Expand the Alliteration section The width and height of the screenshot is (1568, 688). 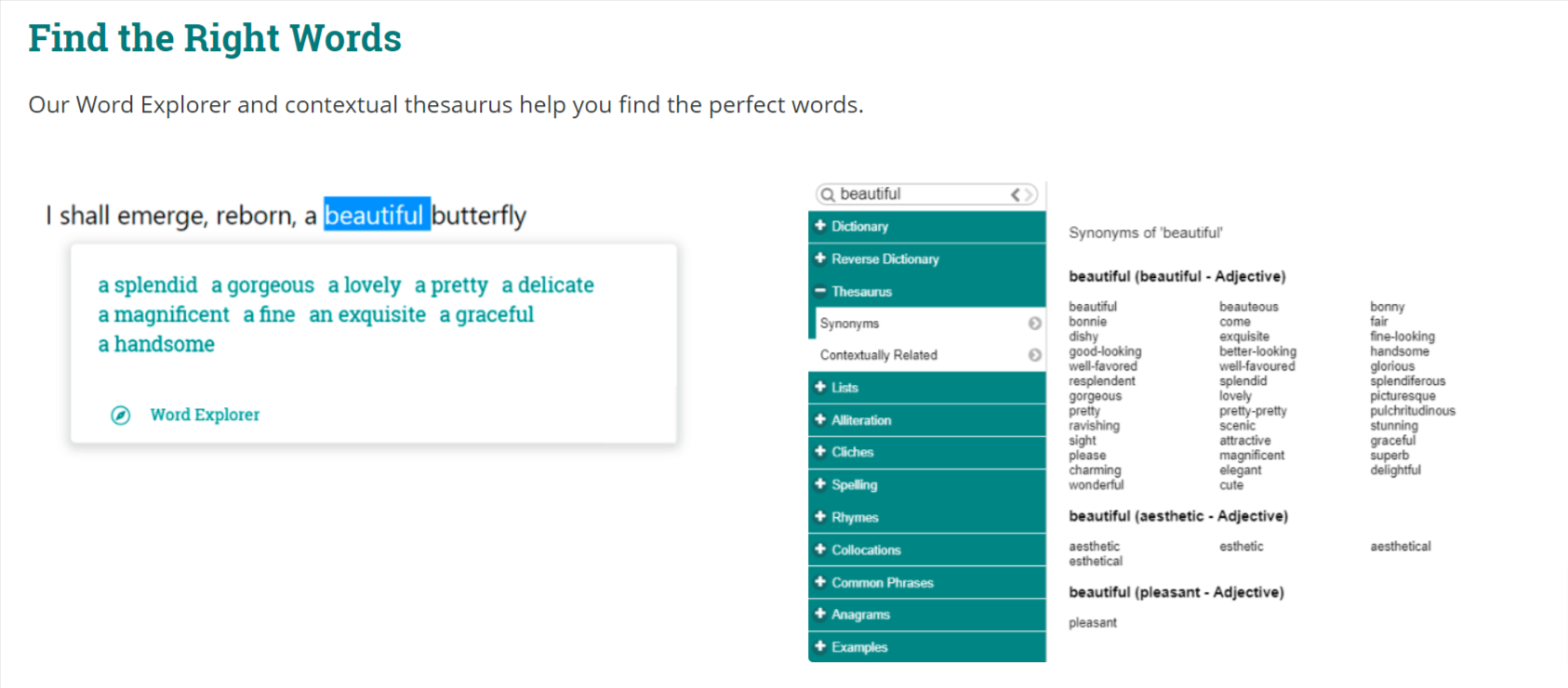(x=927, y=420)
